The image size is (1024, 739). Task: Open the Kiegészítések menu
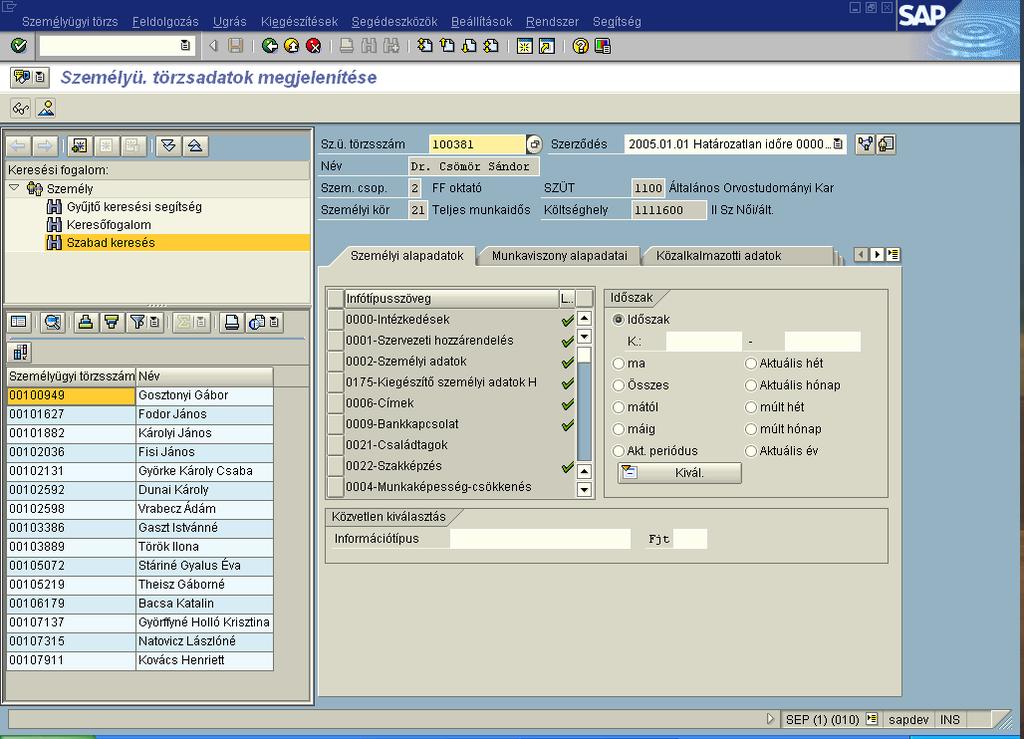tap(299, 22)
